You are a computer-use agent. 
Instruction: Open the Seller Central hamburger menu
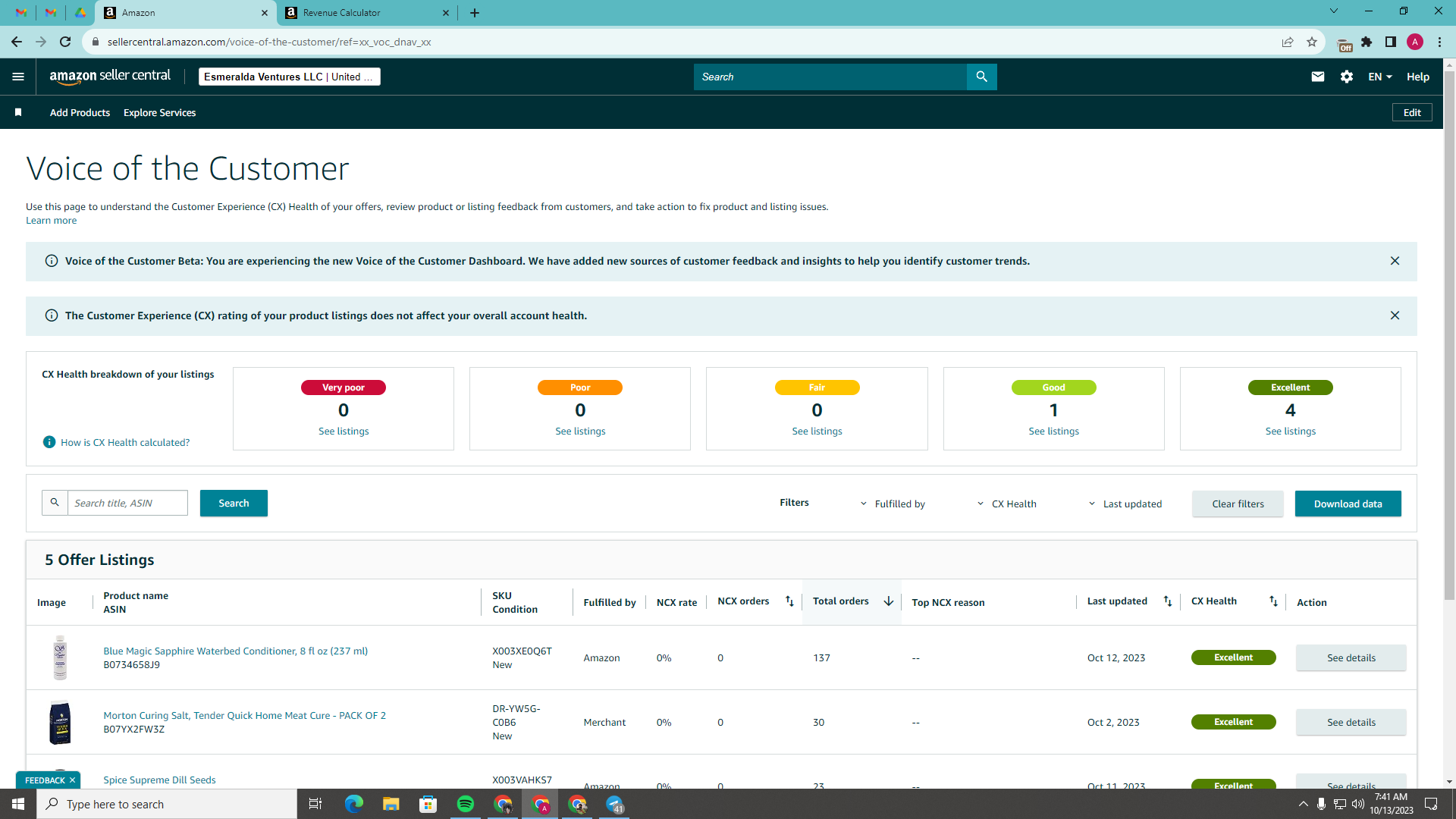coord(18,77)
